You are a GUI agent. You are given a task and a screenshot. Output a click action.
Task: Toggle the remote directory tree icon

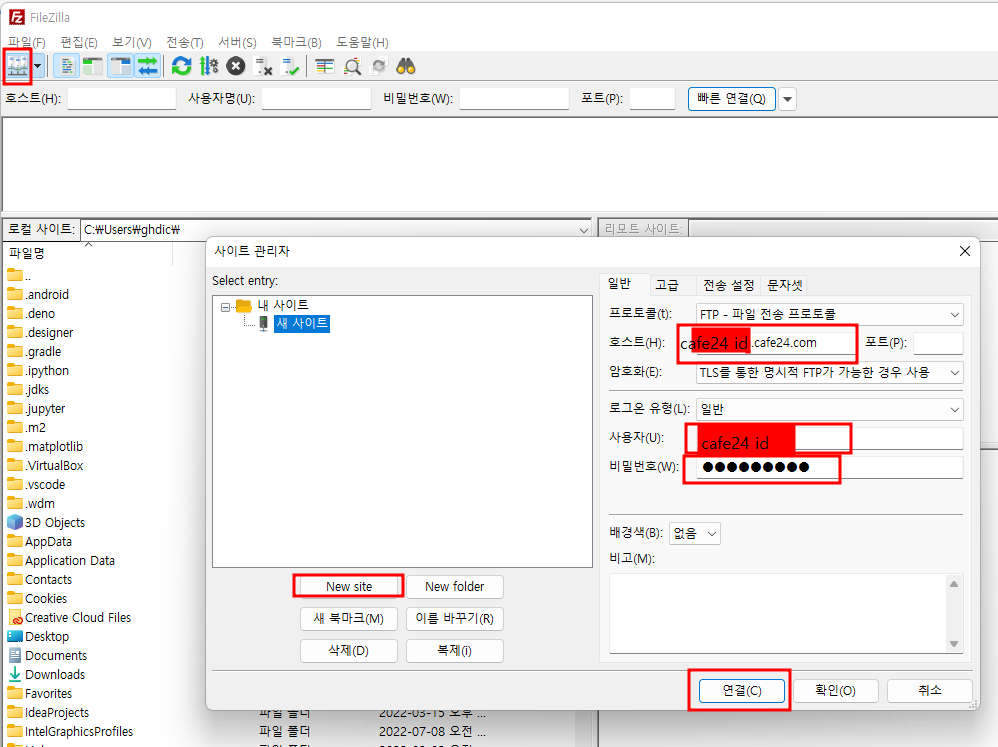tap(120, 66)
